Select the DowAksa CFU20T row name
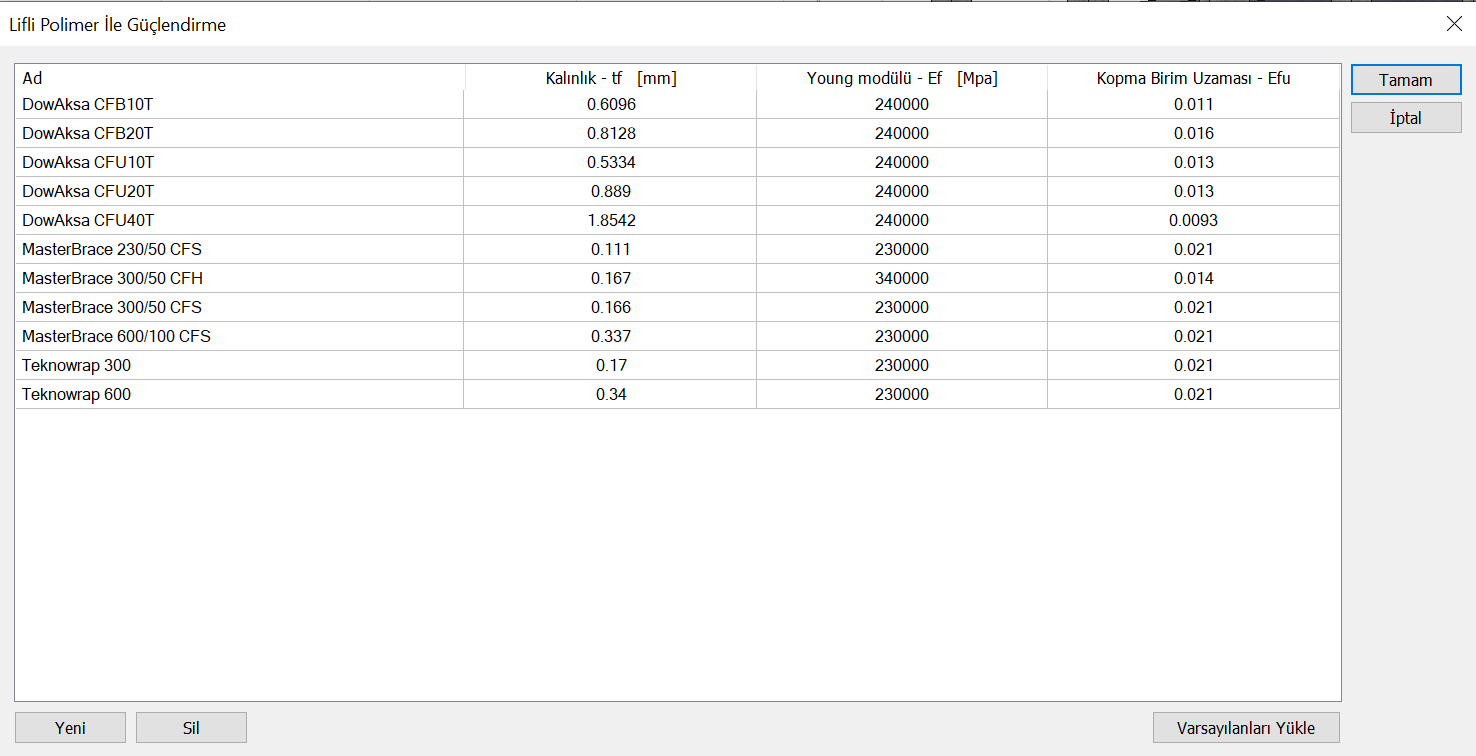1476x756 pixels. pos(88,191)
